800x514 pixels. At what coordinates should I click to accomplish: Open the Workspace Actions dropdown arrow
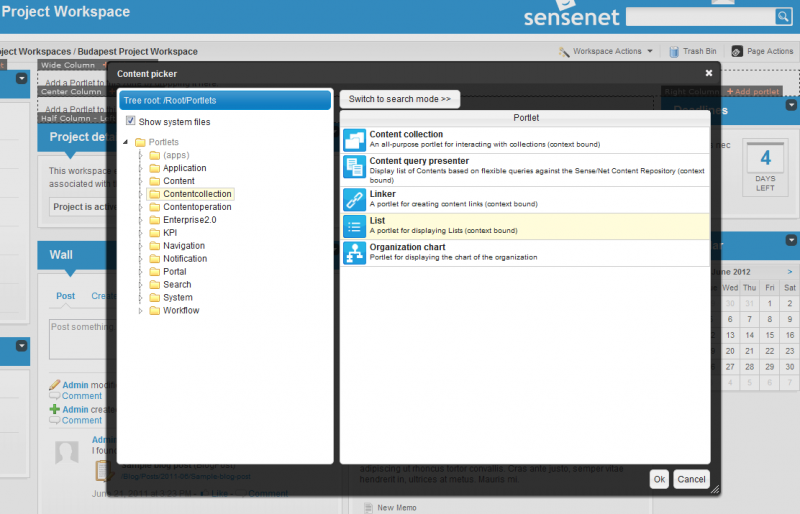[x=650, y=51]
